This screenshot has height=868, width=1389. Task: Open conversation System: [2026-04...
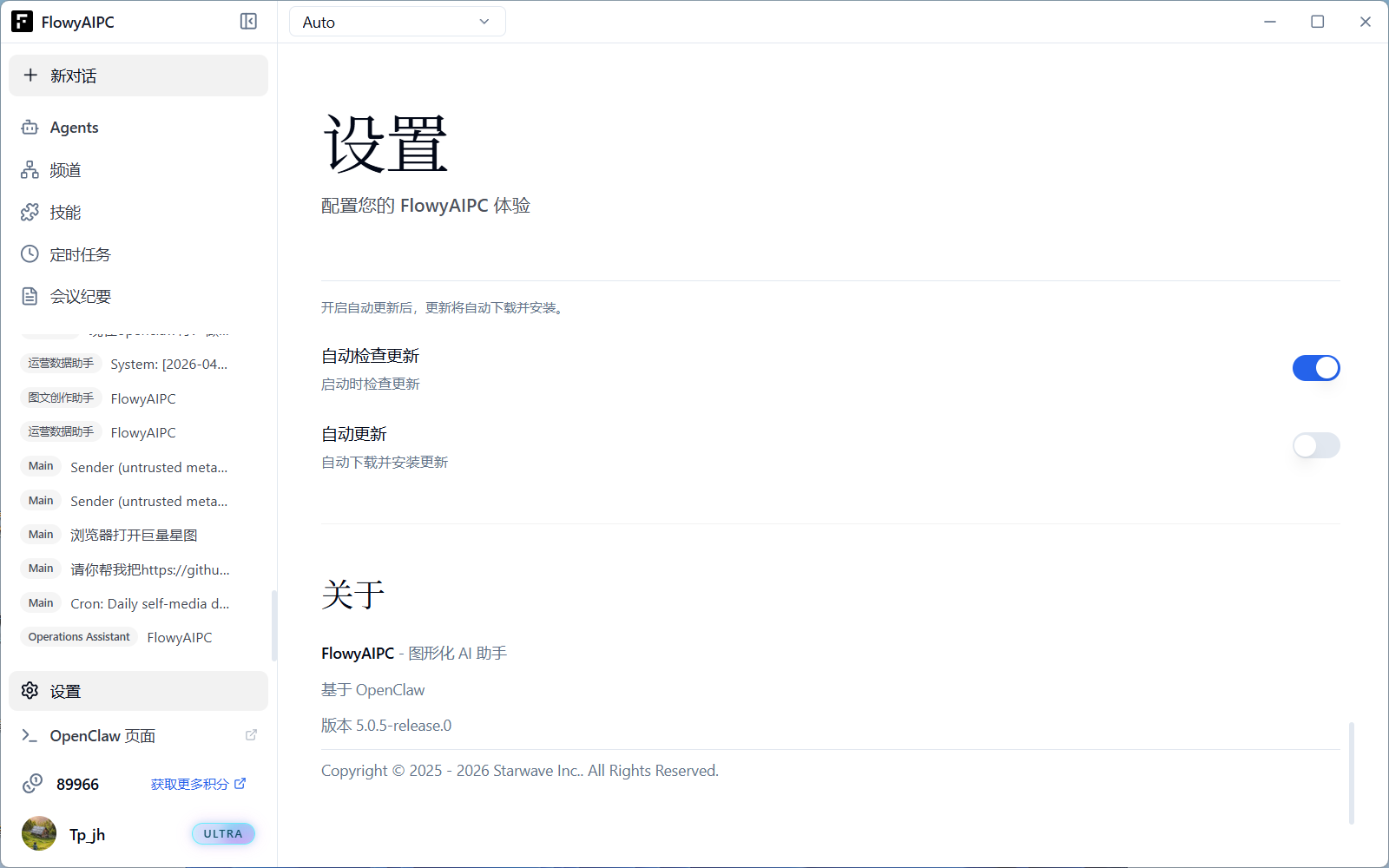tap(139, 364)
